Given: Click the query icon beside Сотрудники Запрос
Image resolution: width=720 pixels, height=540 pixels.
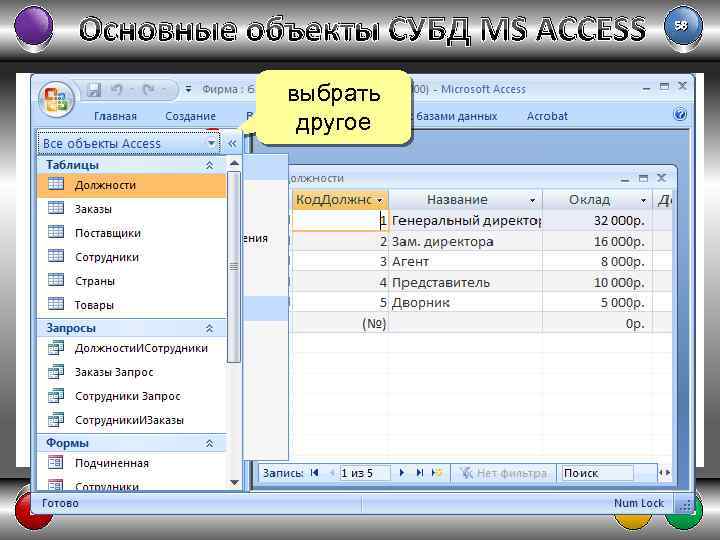Looking at the screenshot, I should 56,395.
